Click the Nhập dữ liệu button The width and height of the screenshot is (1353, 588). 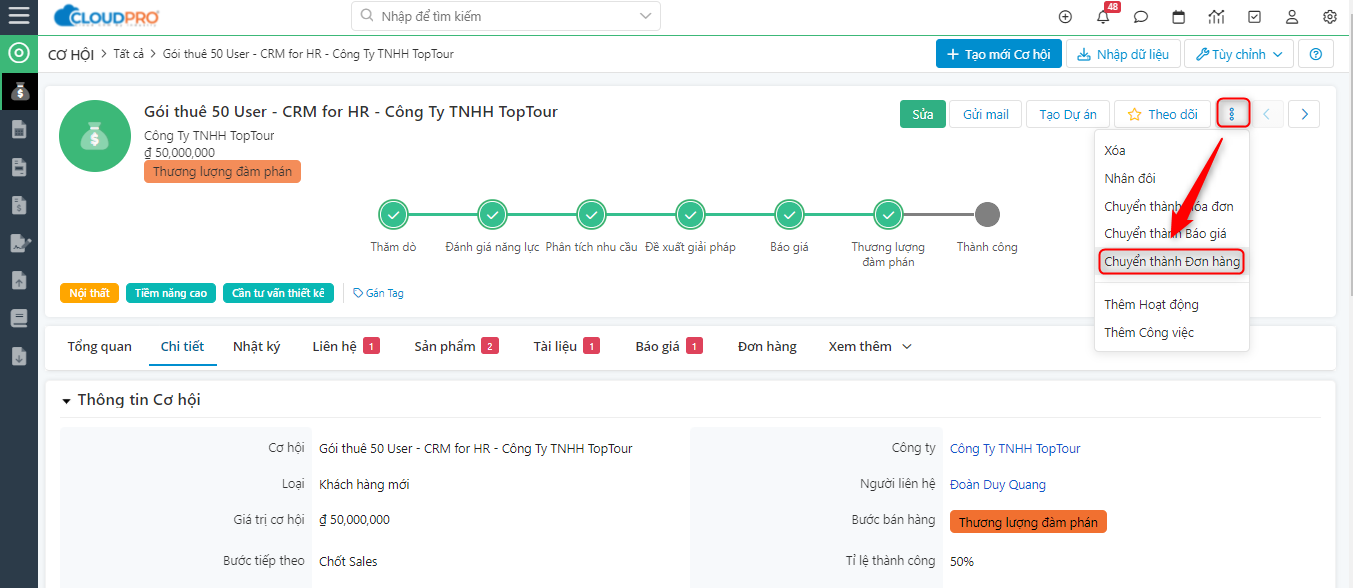pos(1124,54)
